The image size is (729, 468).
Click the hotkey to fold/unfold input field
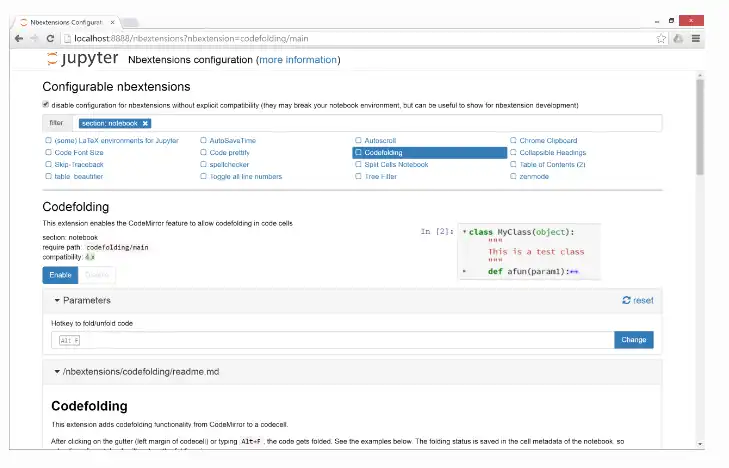click(x=332, y=340)
